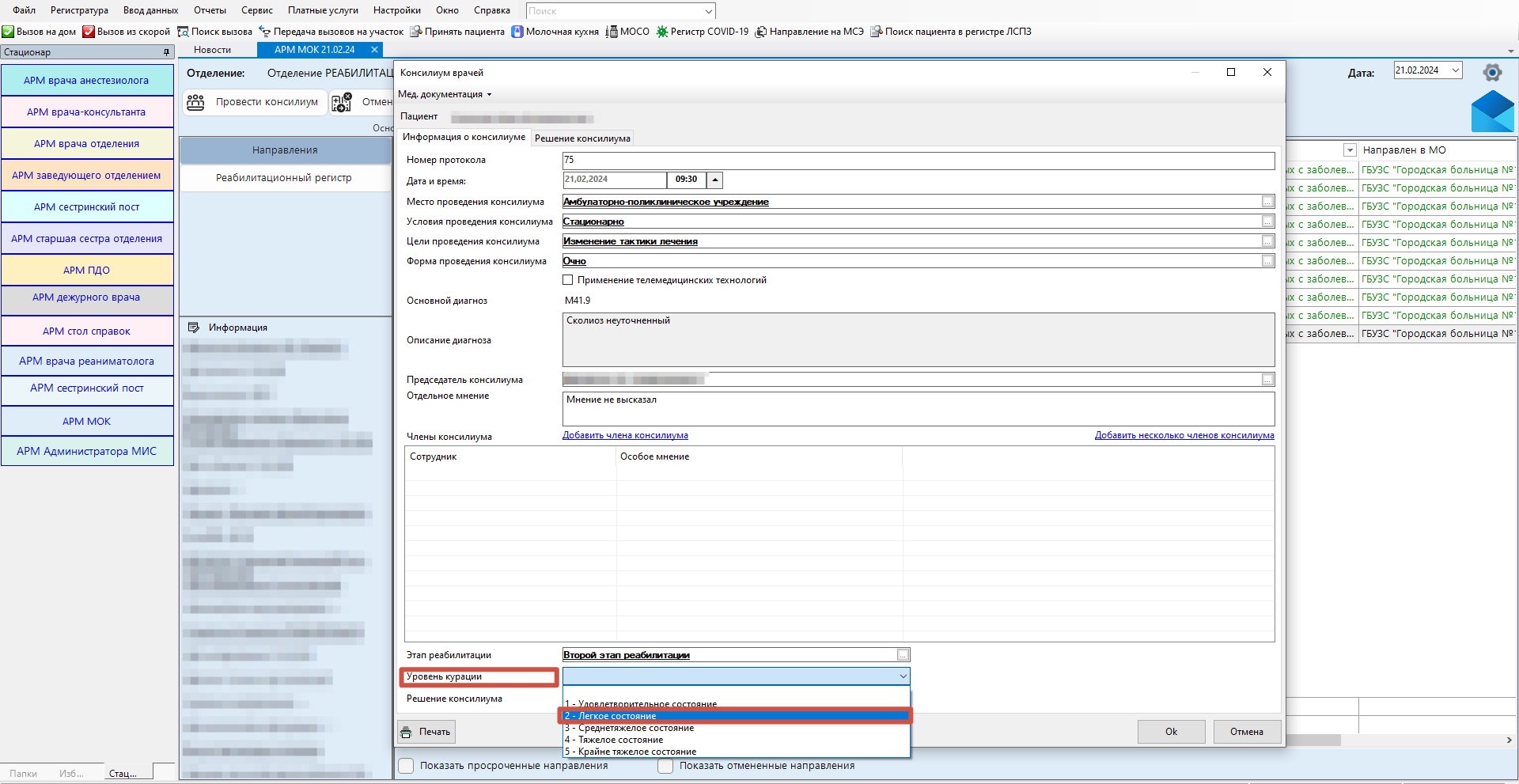Open АРМ ПДО in sidebar
Image resolution: width=1519 pixels, height=784 pixels.
coord(87,270)
